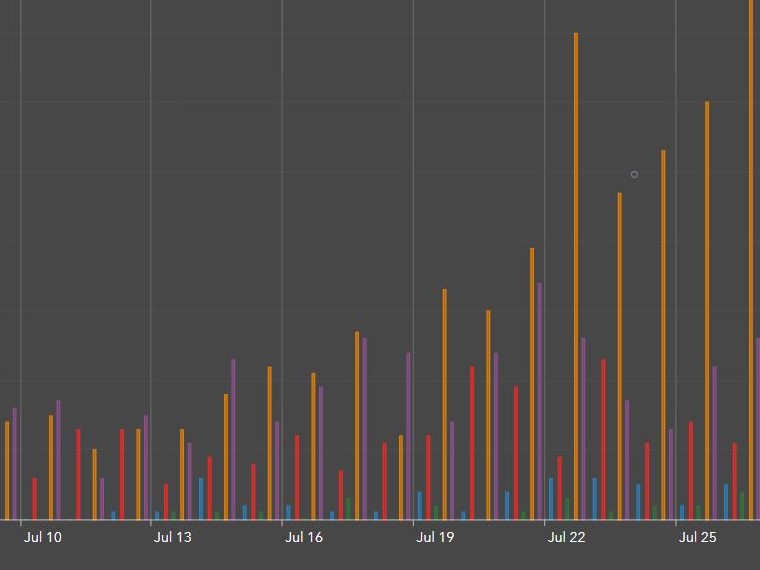Click the "Jul 16" x-axis label

[x=304, y=538]
